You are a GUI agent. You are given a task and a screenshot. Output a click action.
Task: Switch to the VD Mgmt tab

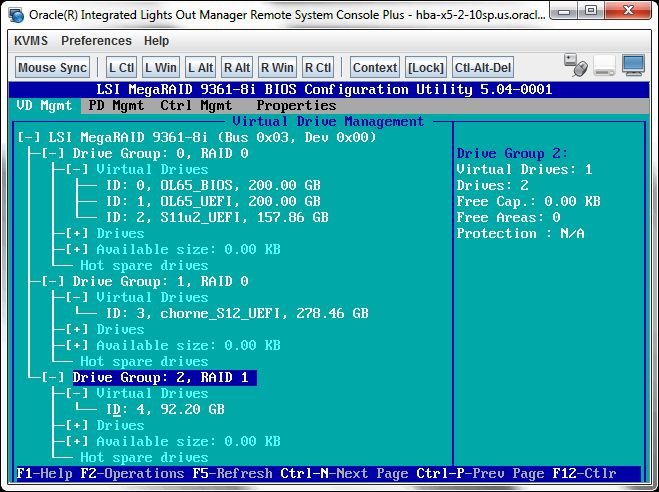tap(44, 105)
